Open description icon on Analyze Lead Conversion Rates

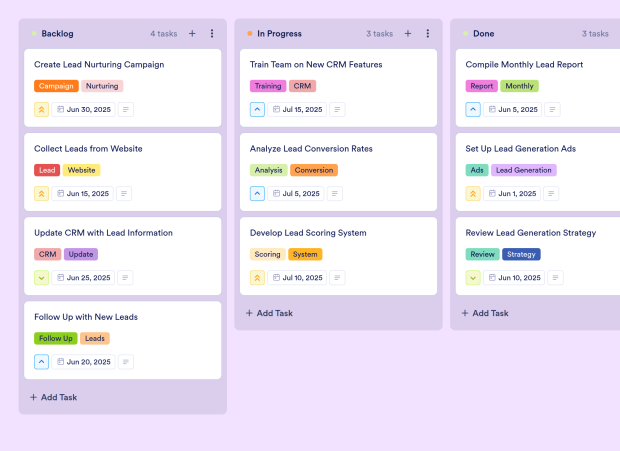tap(335, 194)
